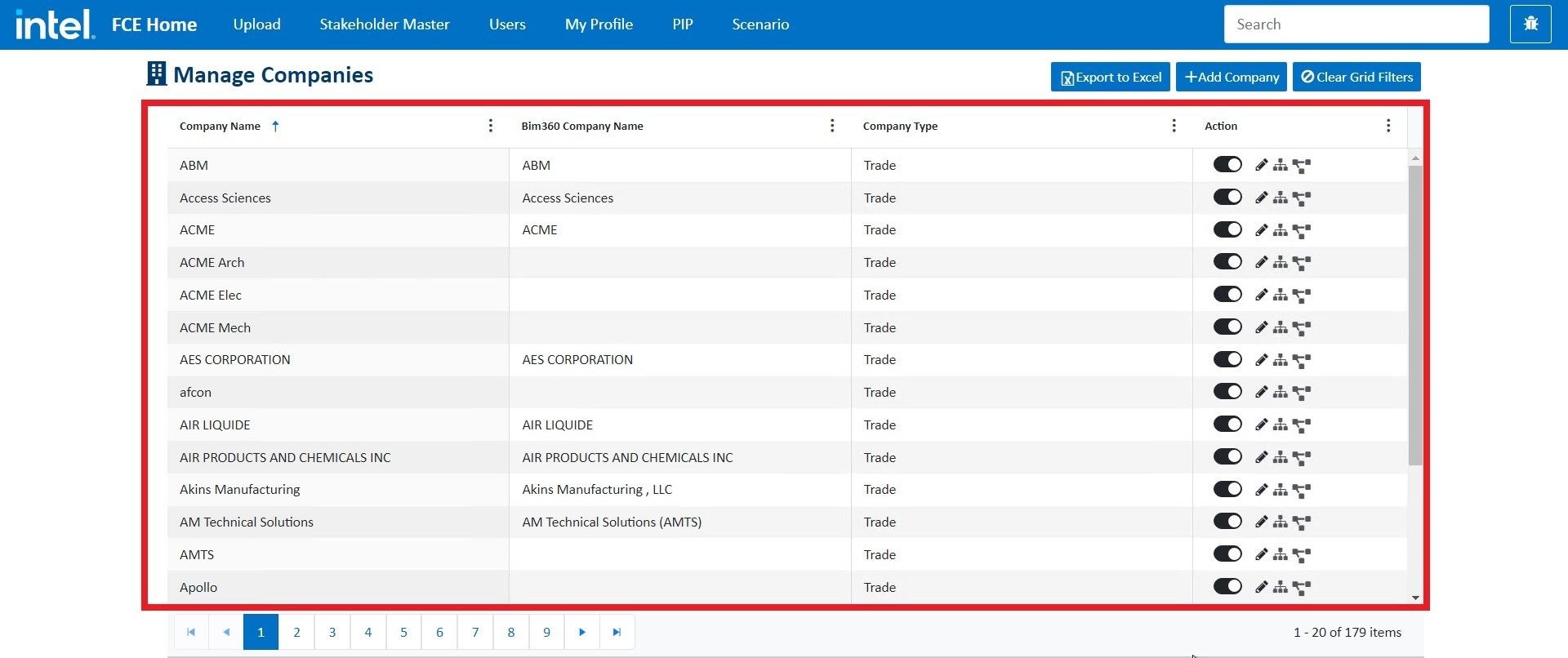Click the Search input field

point(1356,24)
